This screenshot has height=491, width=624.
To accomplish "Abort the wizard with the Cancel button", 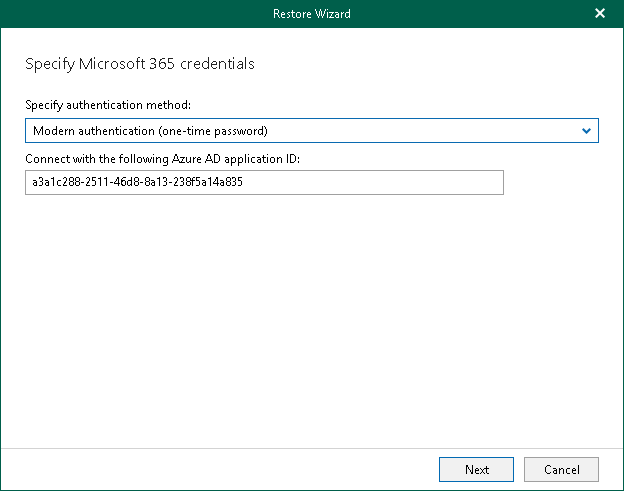I will [x=561, y=469].
